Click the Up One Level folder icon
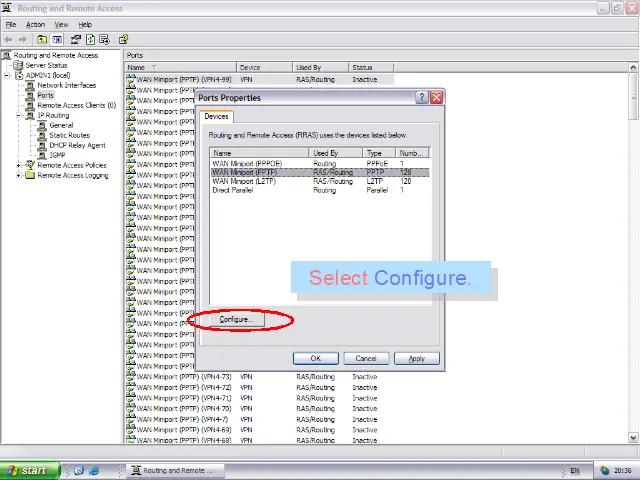The image size is (640, 480). pyautogui.click(x=42, y=40)
